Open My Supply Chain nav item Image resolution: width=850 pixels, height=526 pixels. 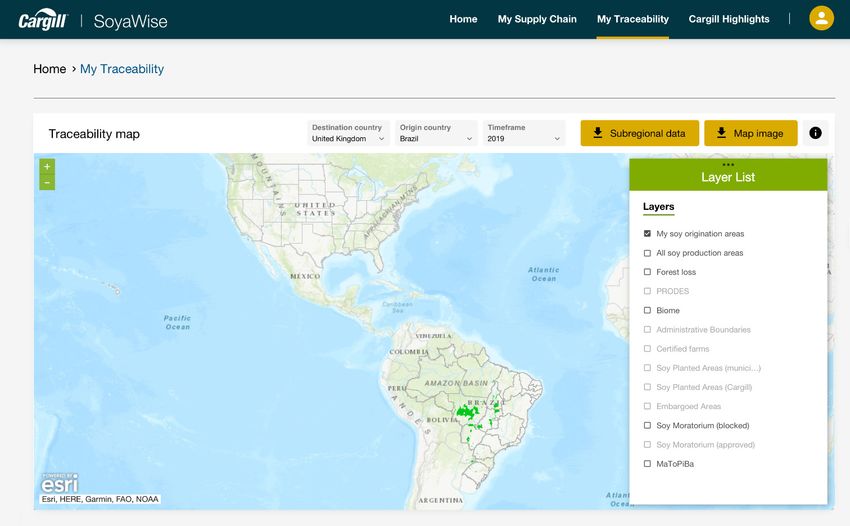537,19
